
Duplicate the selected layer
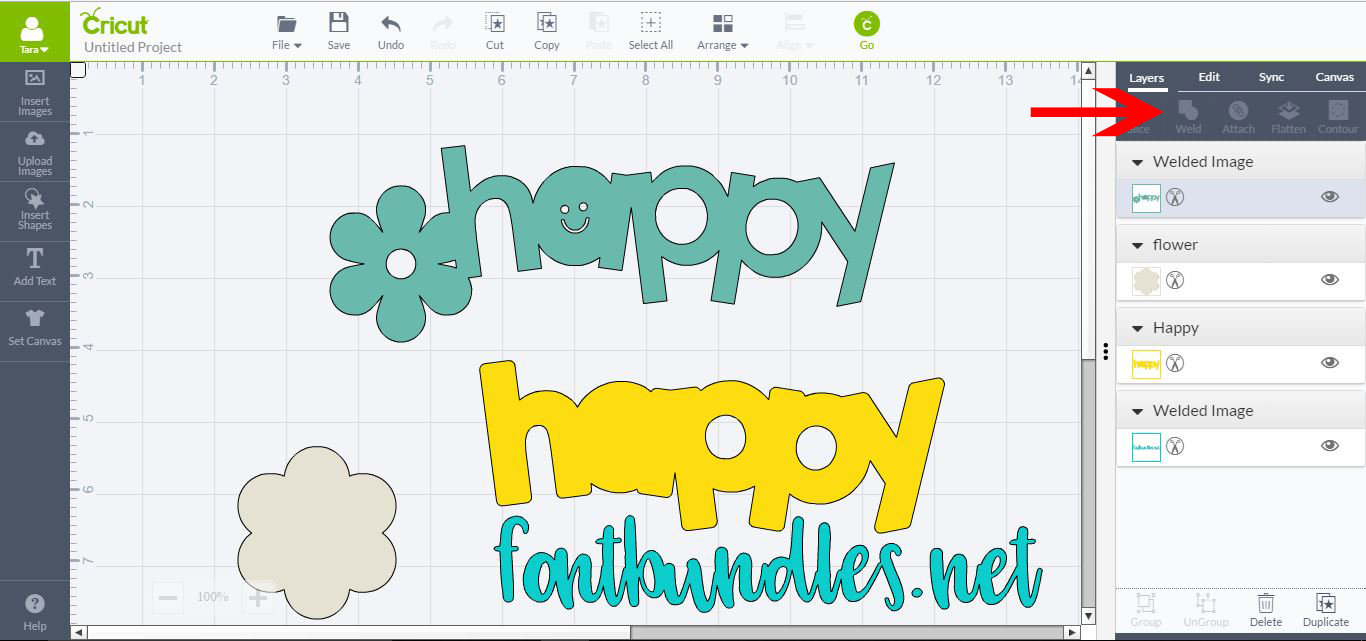[x=1326, y=610]
